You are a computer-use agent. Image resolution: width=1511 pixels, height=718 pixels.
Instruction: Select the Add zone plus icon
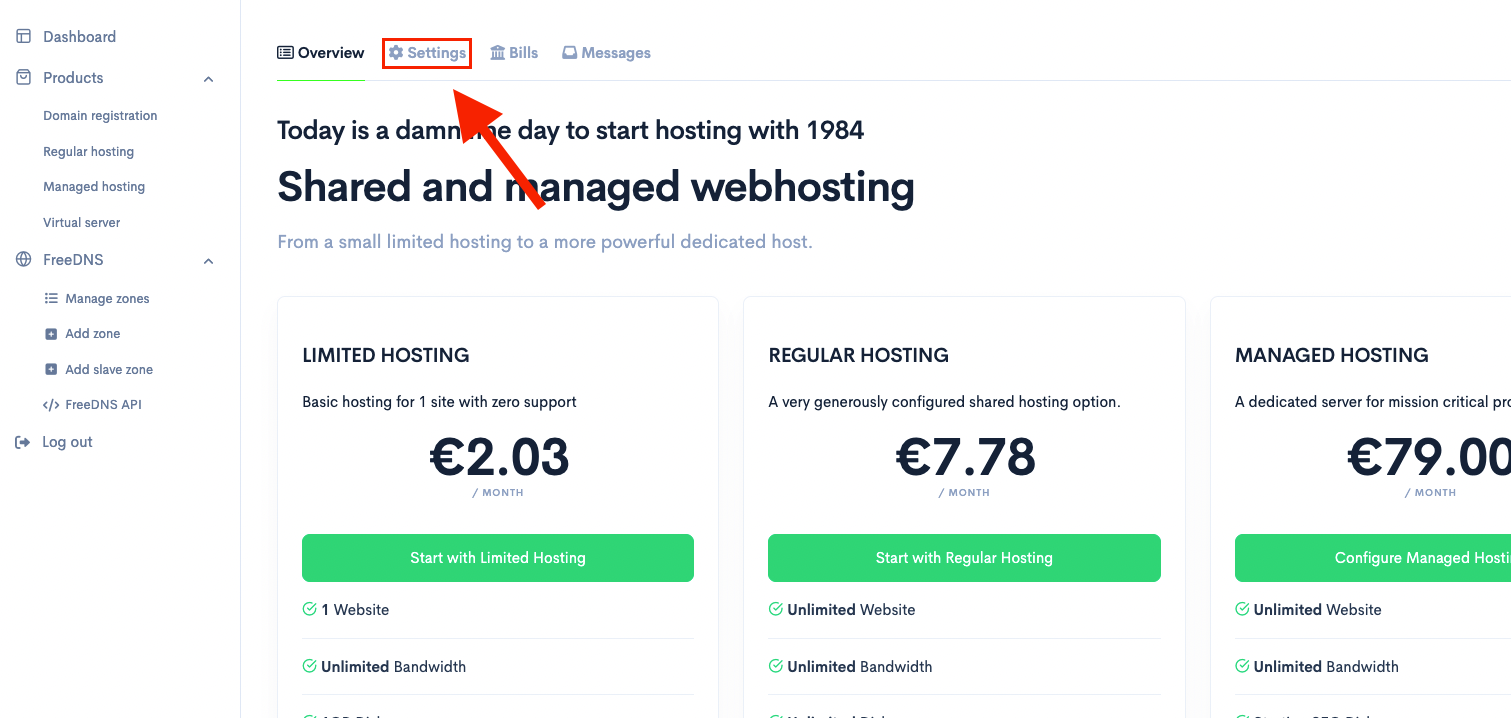click(52, 333)
